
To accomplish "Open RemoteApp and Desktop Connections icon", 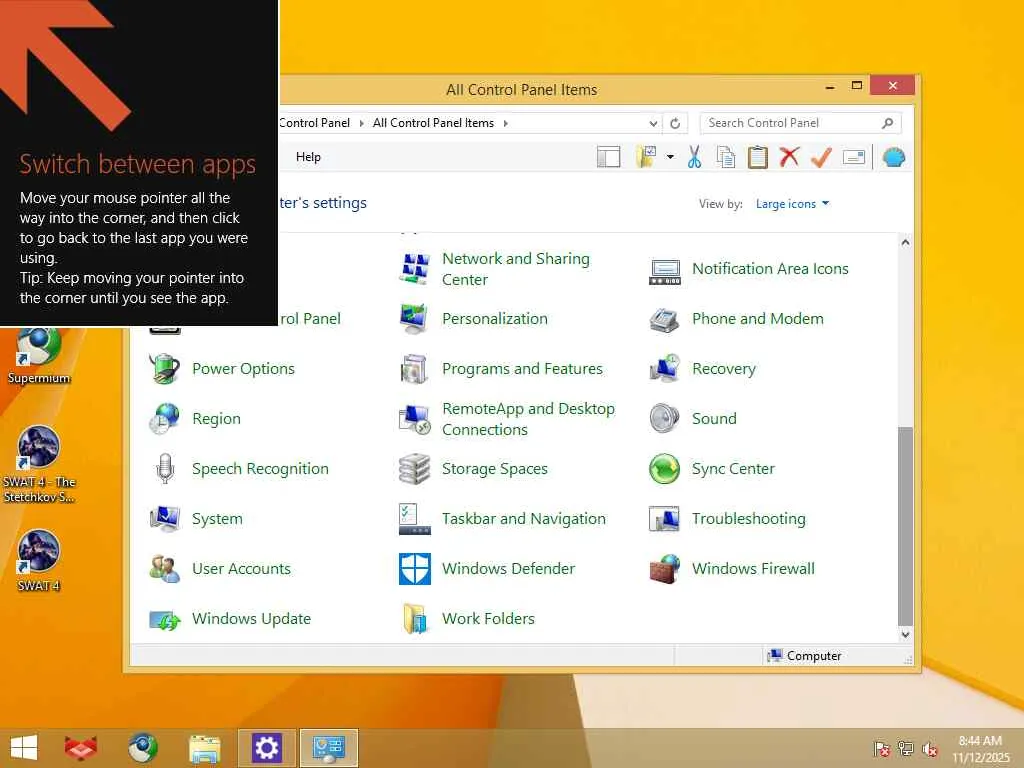I will (x=415, y=419).
